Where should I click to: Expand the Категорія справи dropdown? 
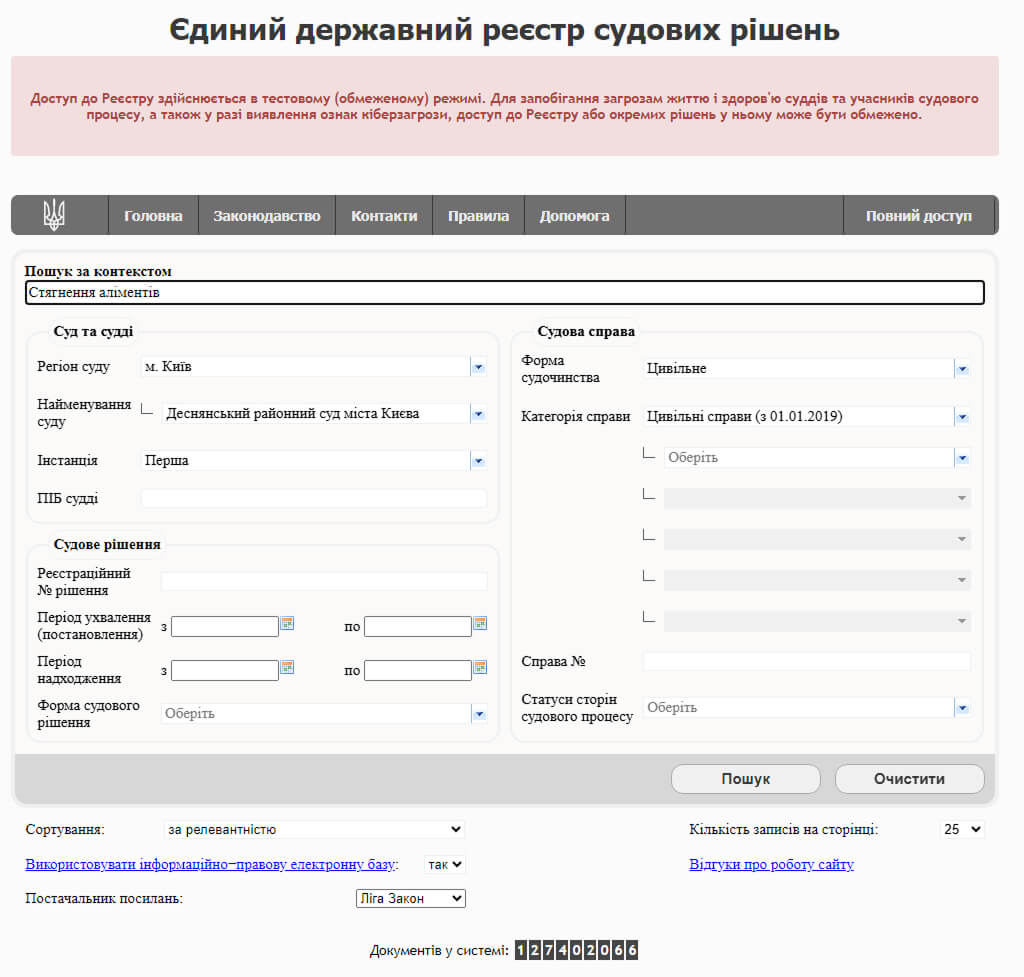(962, 417)
